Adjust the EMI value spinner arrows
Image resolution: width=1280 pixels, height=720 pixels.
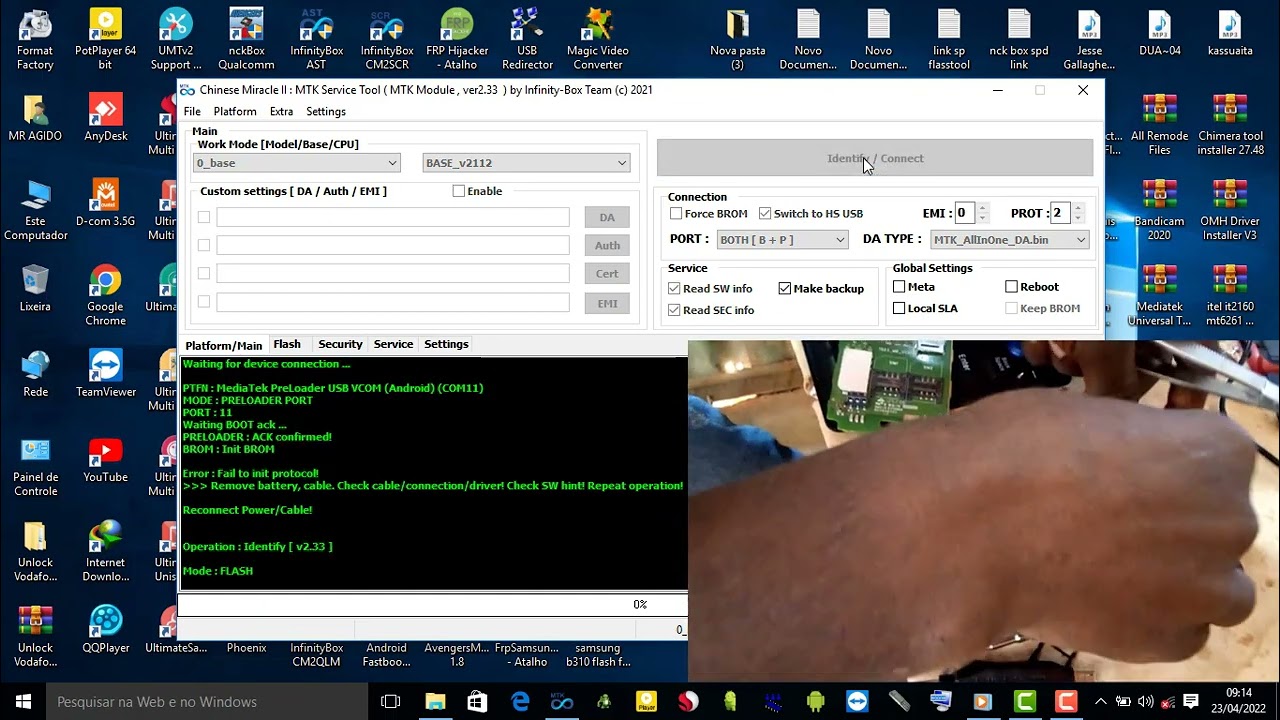[982, 213]
